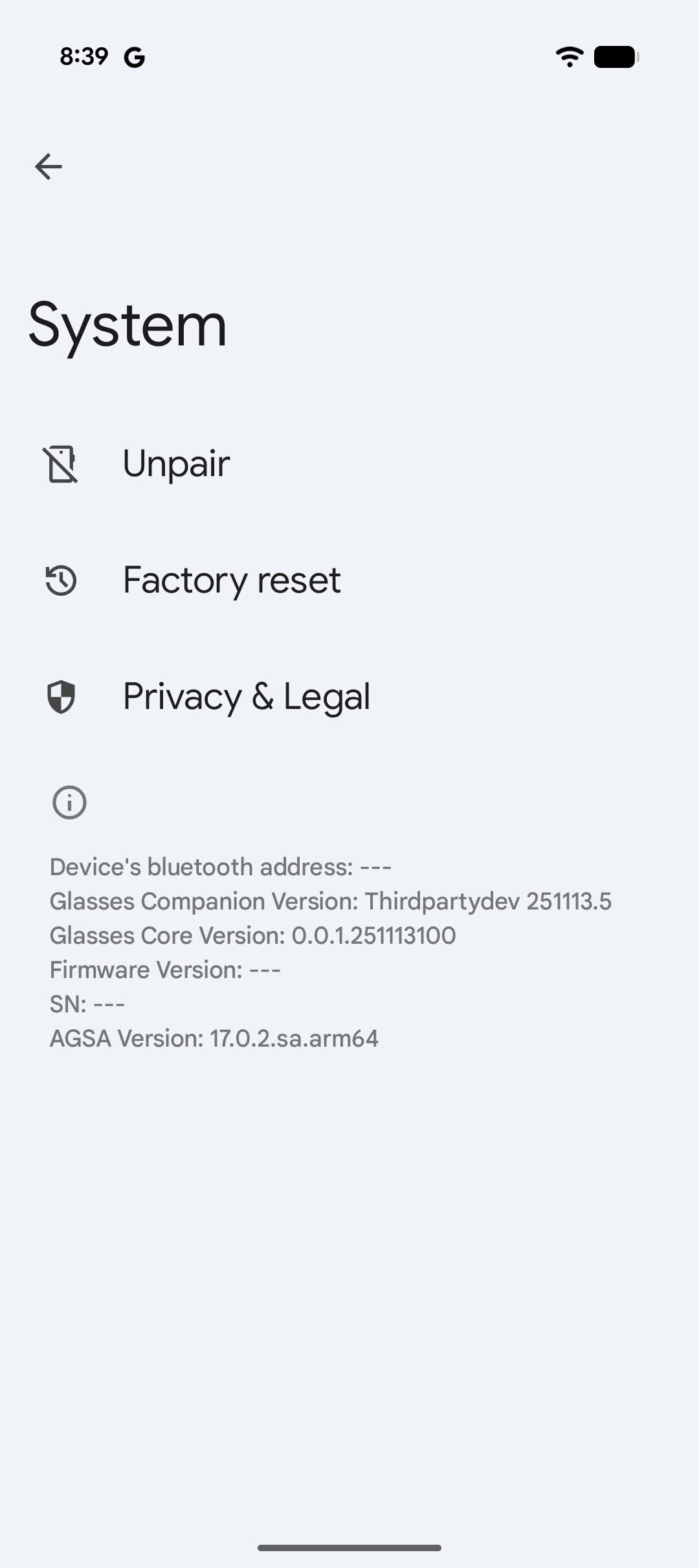699x1568 pixels.
Task: Tap the battery status icon
Action: point(616,57)
